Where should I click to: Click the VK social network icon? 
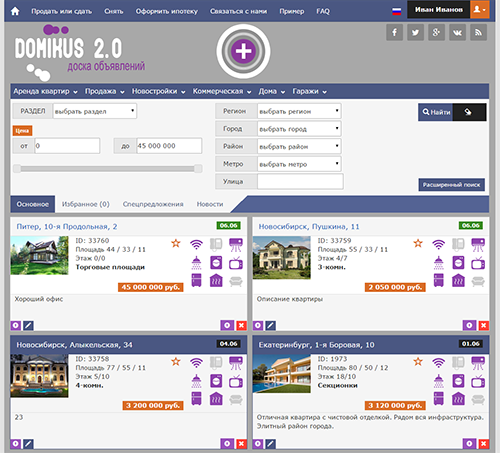point(457,32)
